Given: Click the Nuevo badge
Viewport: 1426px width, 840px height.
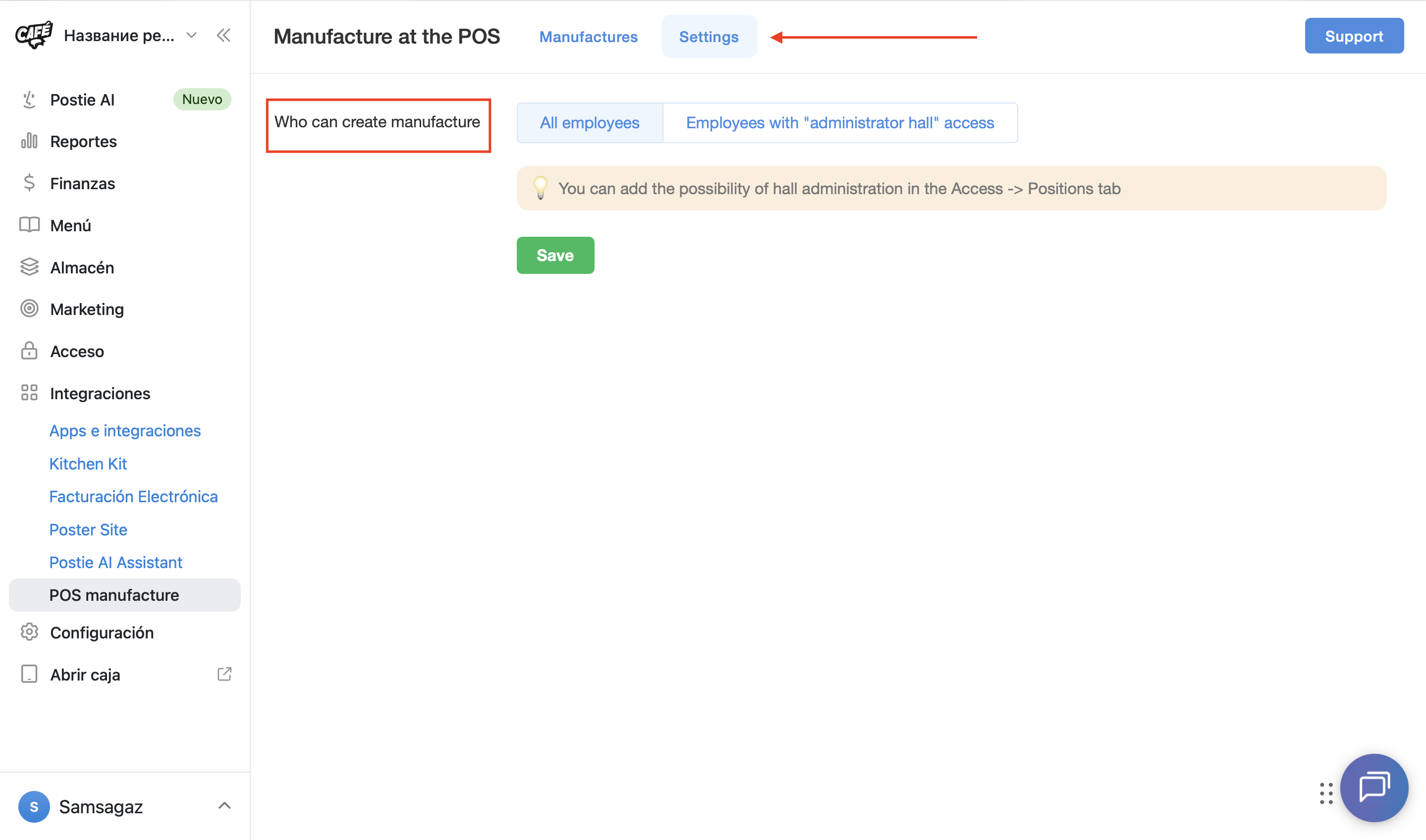Looking at the screenshot, I should click(202, 99).
